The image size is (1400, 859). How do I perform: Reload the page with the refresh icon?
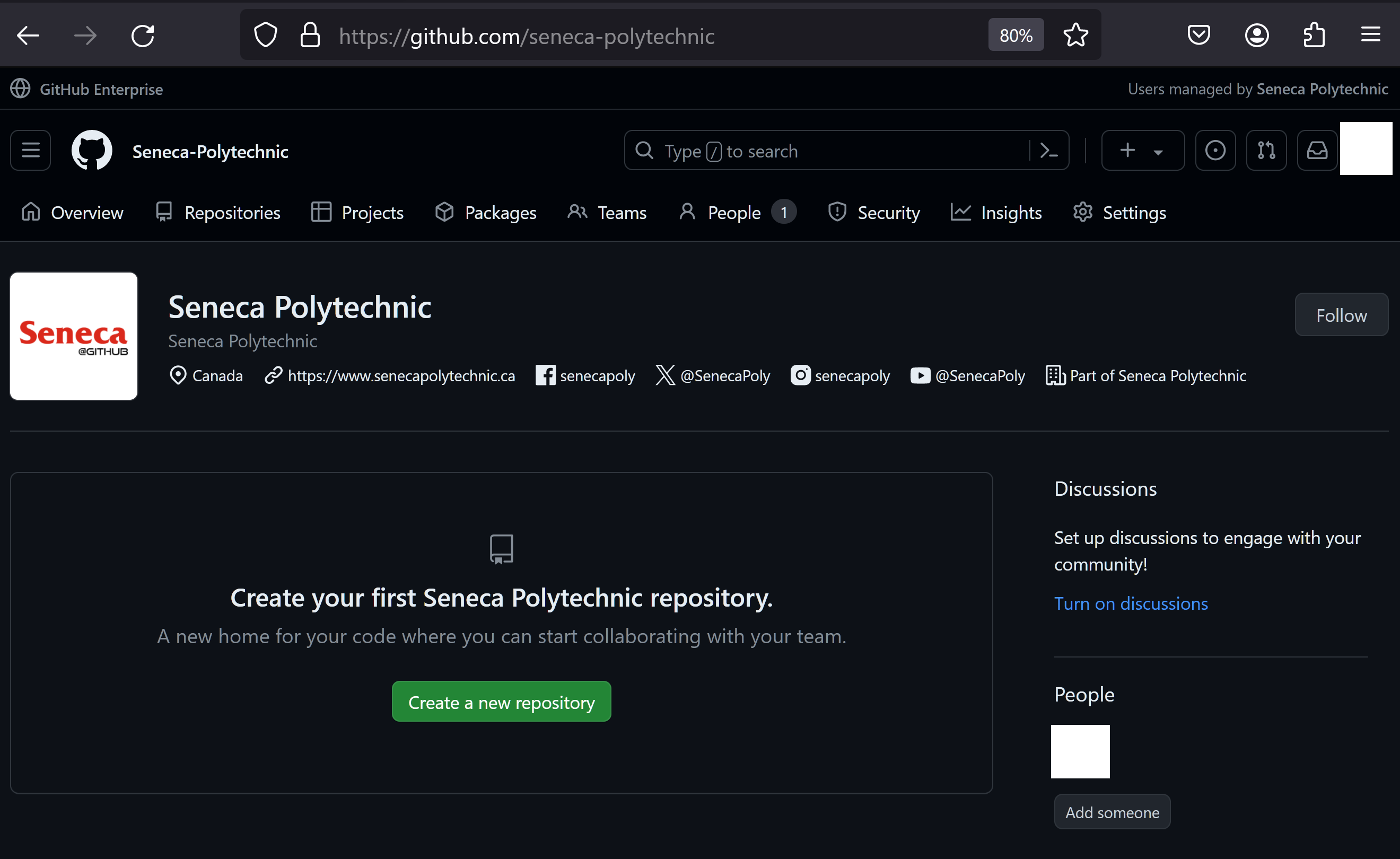click(143, 36)
